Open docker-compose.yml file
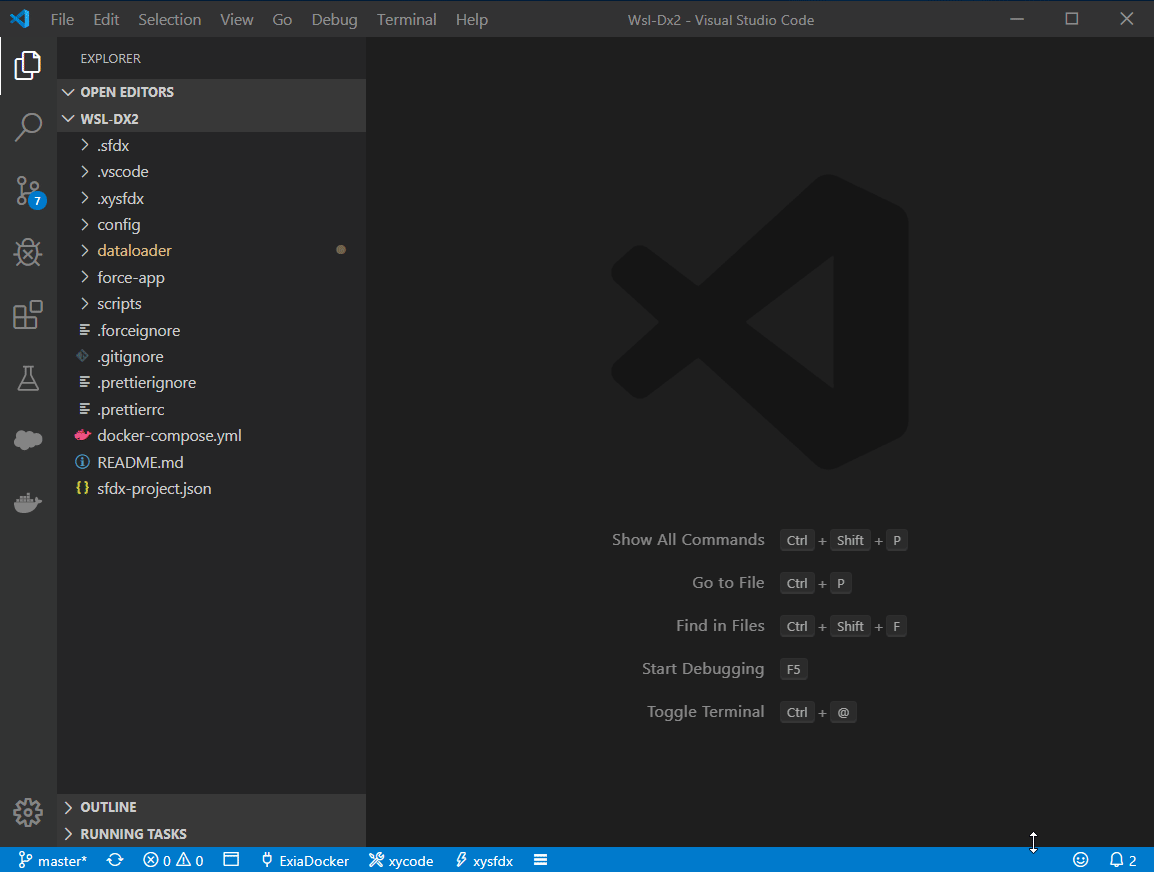1154x872 pixels. point(211,436)
